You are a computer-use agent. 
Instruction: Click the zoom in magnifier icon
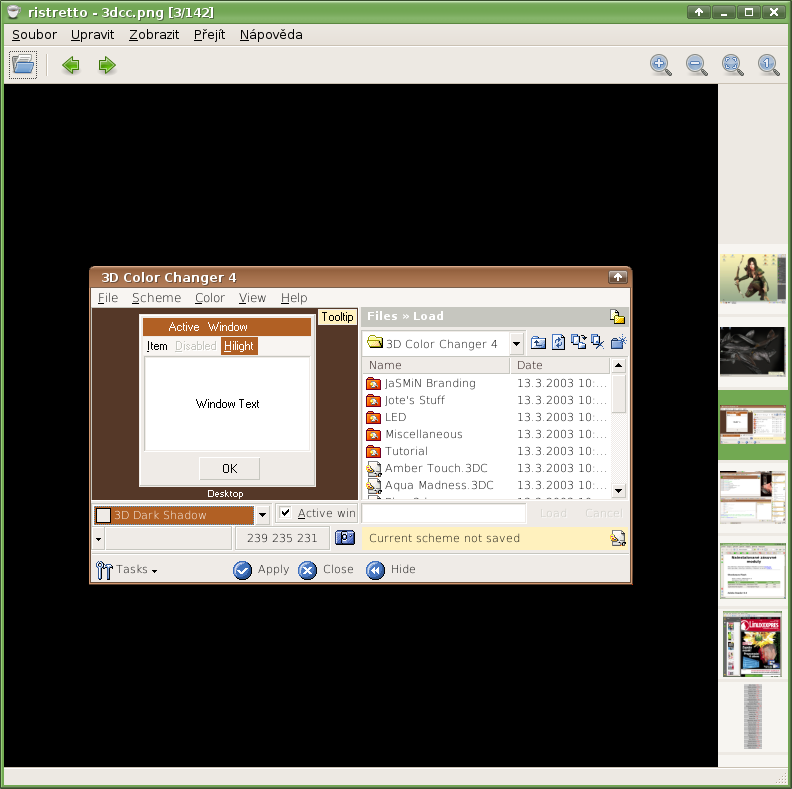(661, 65)
